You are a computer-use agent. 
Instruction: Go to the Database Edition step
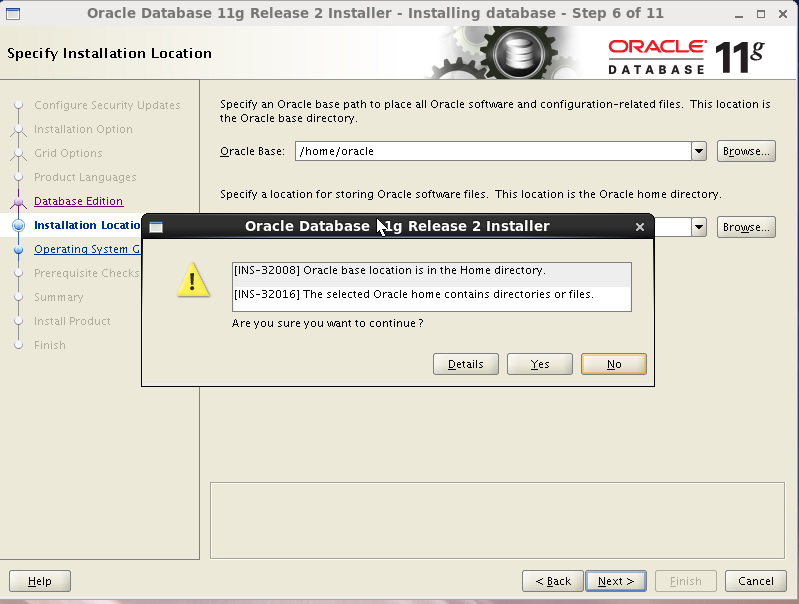tap(78, 201)
